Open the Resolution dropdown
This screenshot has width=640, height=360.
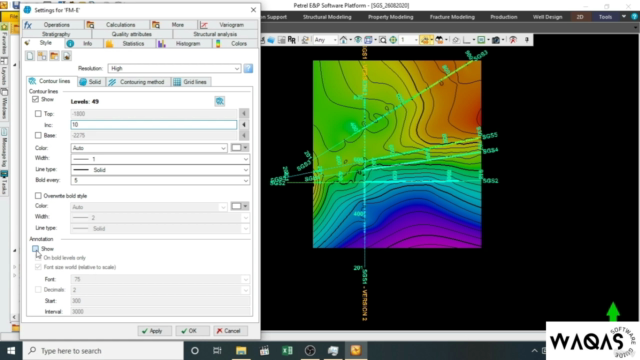tap(174, 68)
